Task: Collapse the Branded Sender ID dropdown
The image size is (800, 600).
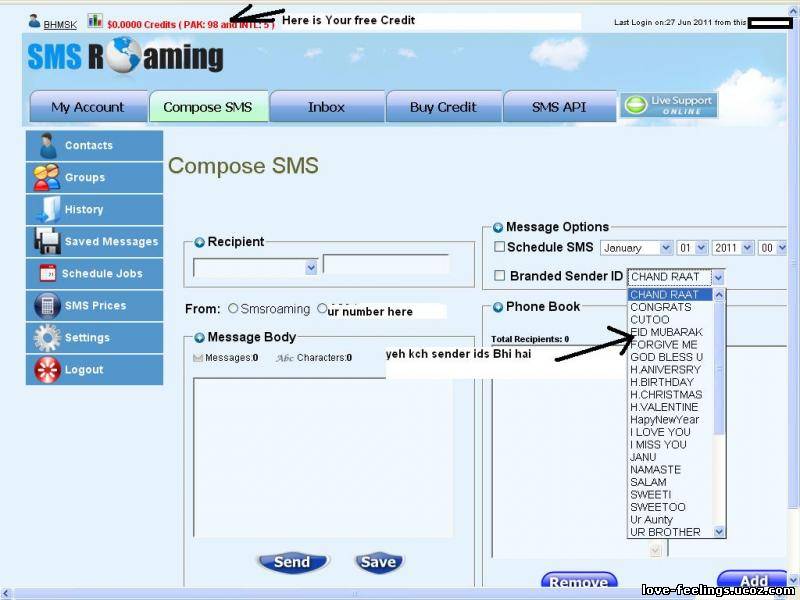Action: 718,277
